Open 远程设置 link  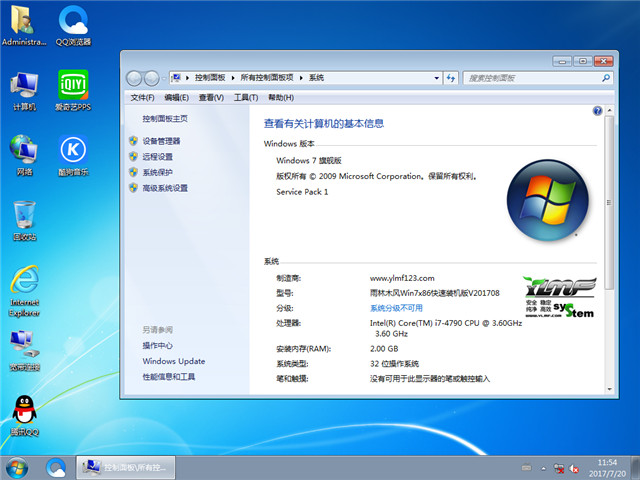[x=158, y=157]
